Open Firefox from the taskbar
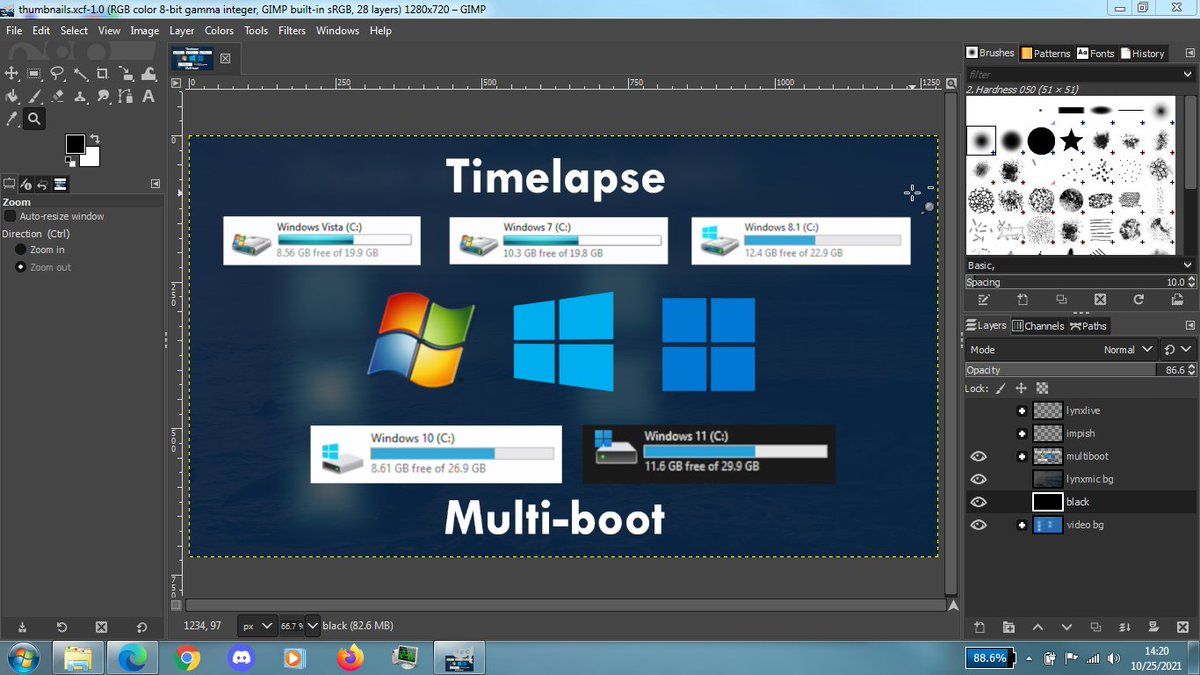The height and width of the screenshot is (675, 1200). click(350, 657)
